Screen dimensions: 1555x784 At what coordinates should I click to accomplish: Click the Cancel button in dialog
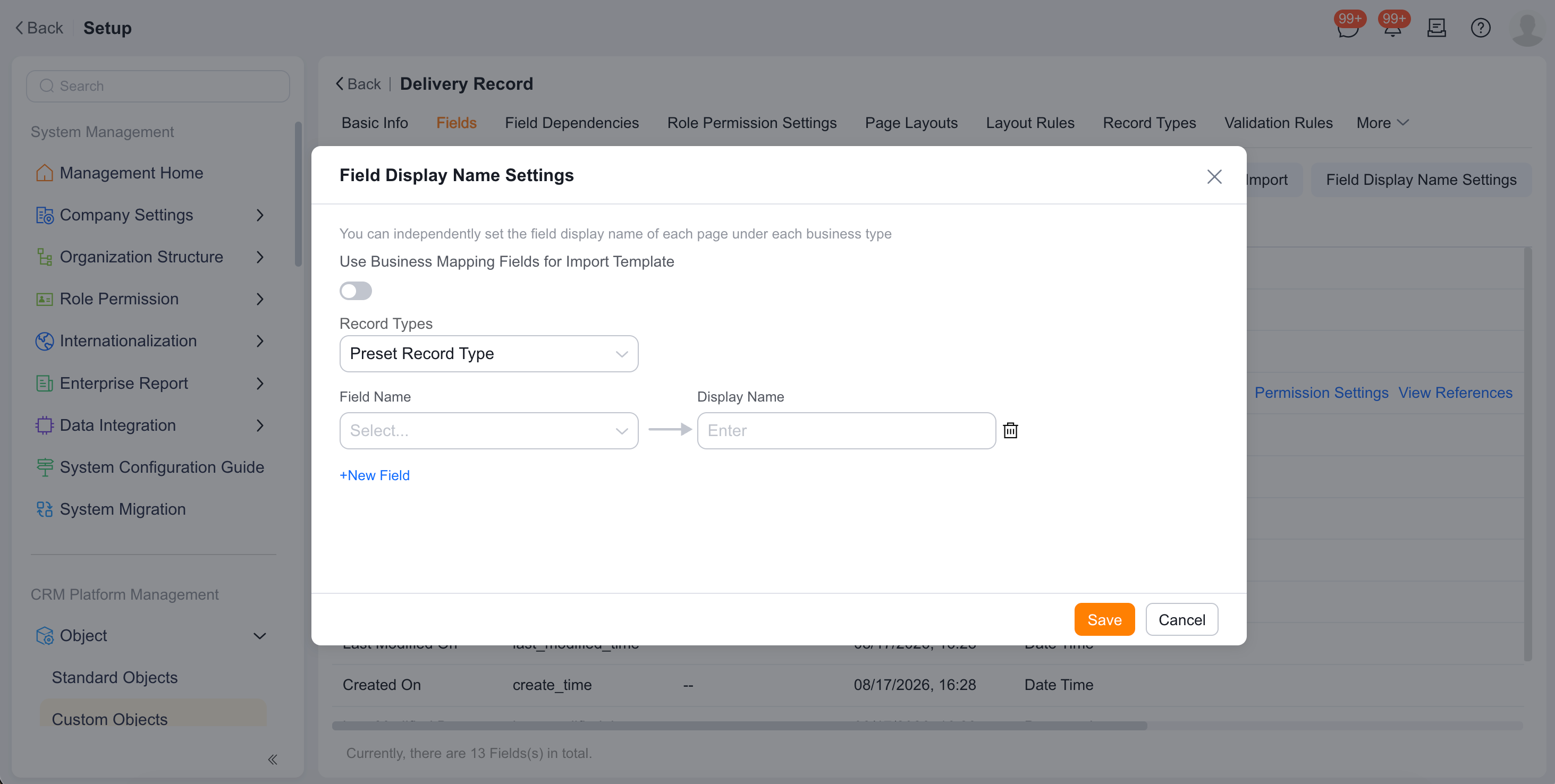[x=1181, y=619]
